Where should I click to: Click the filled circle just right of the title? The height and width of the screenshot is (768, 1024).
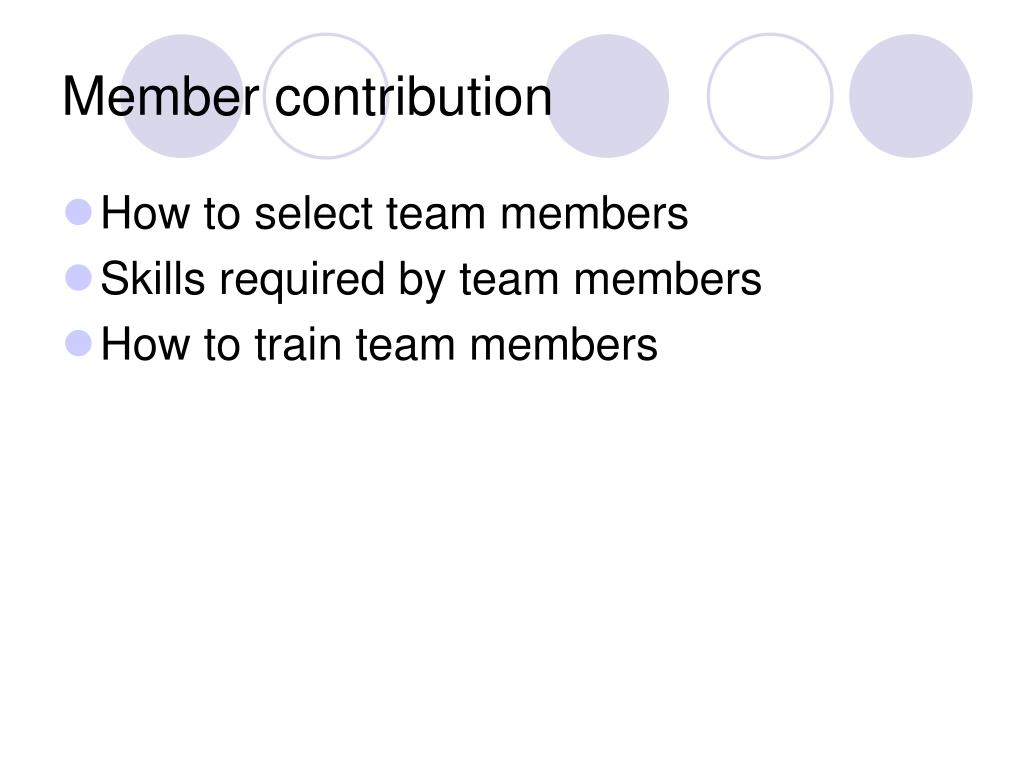607,96
